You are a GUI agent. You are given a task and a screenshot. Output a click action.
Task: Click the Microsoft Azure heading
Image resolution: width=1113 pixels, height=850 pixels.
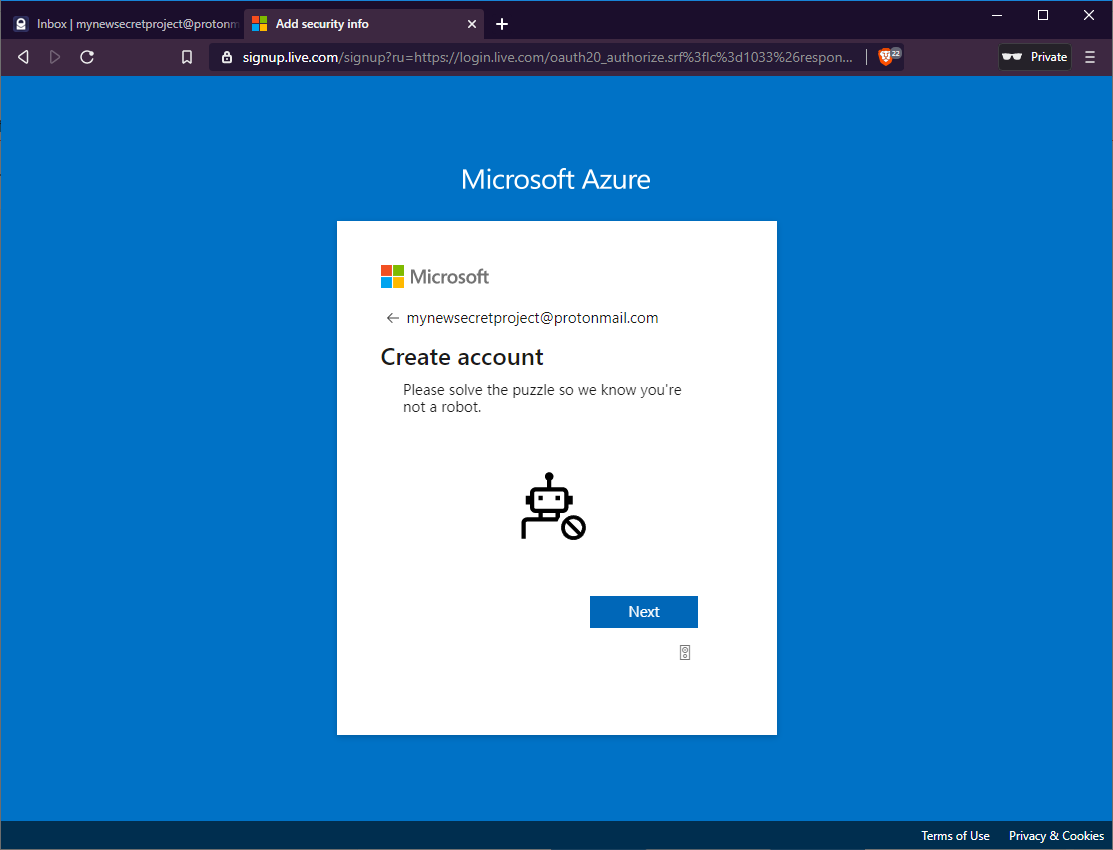point(556,179)
